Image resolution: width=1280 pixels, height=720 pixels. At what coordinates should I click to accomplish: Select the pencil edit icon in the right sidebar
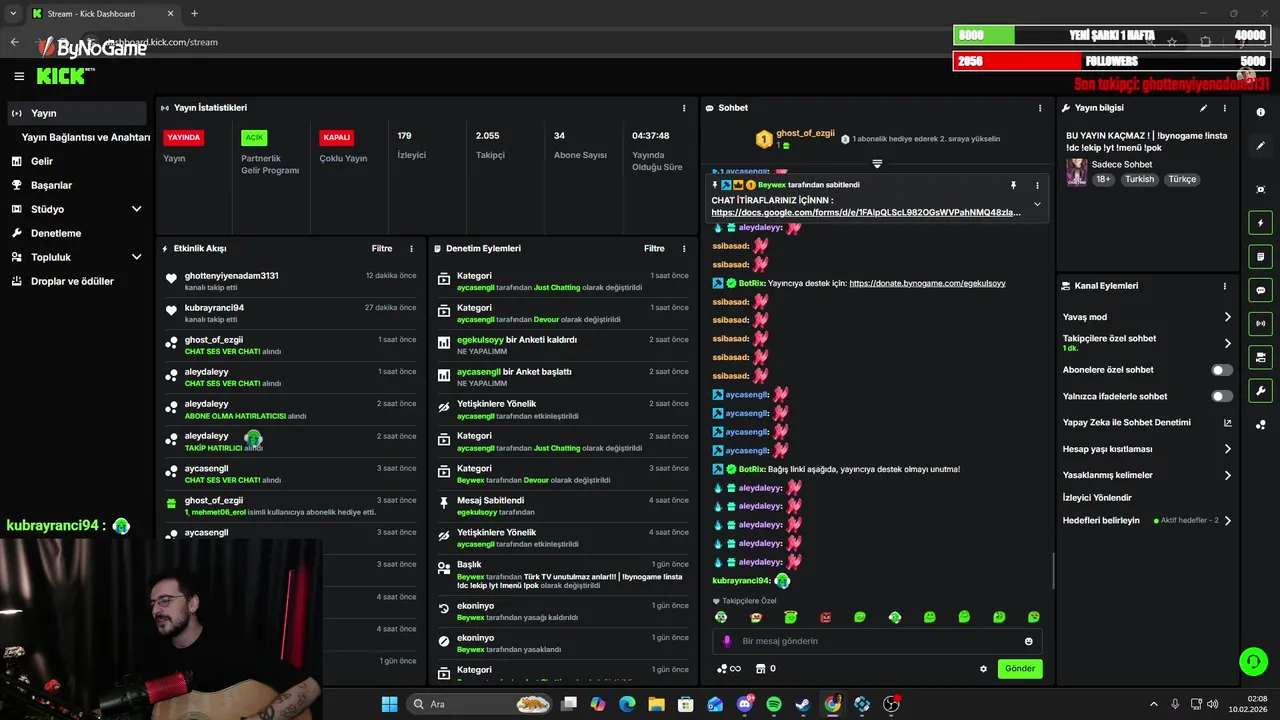(1261, 146)
